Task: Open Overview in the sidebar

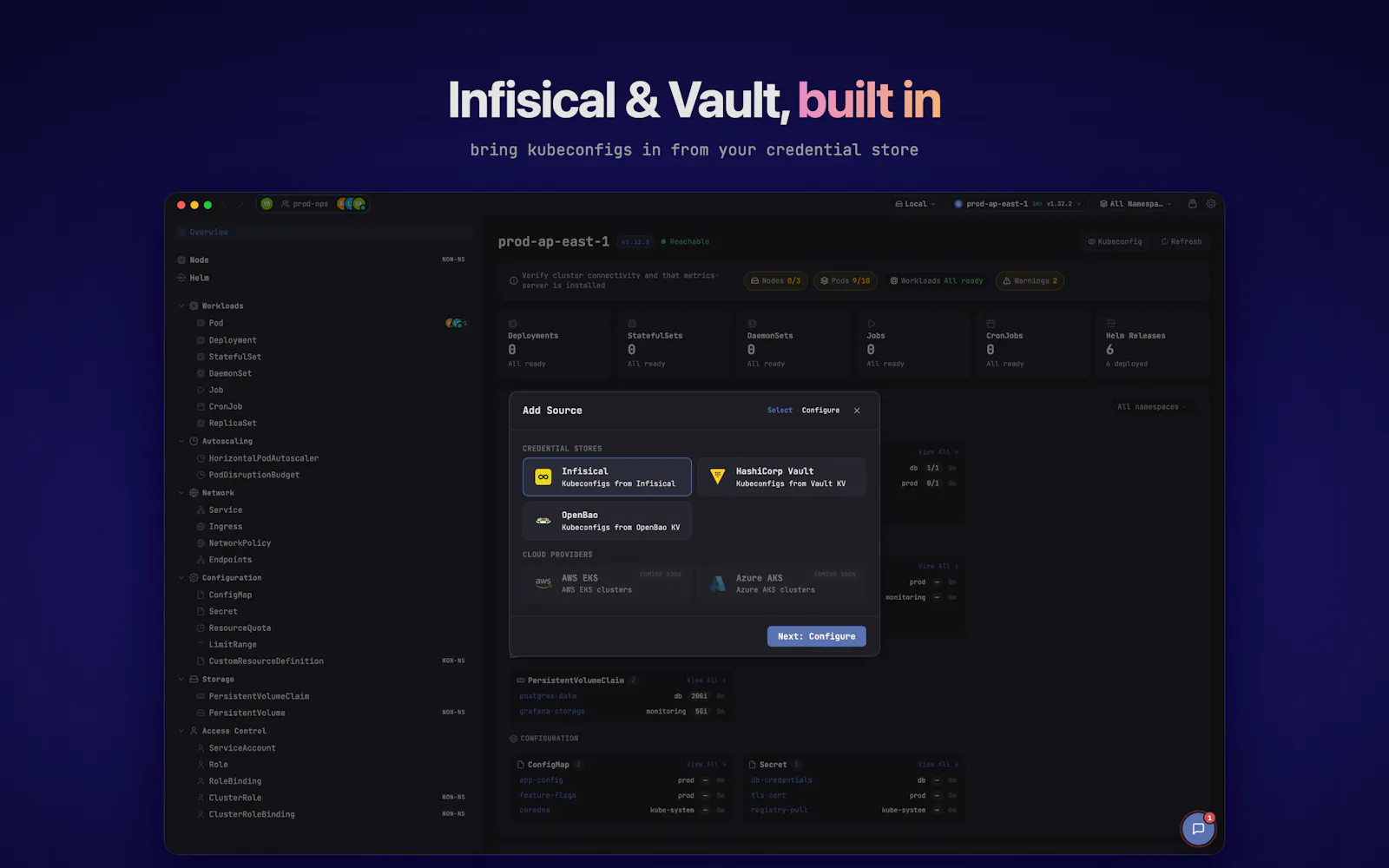Action: click(x=325, y=233)
